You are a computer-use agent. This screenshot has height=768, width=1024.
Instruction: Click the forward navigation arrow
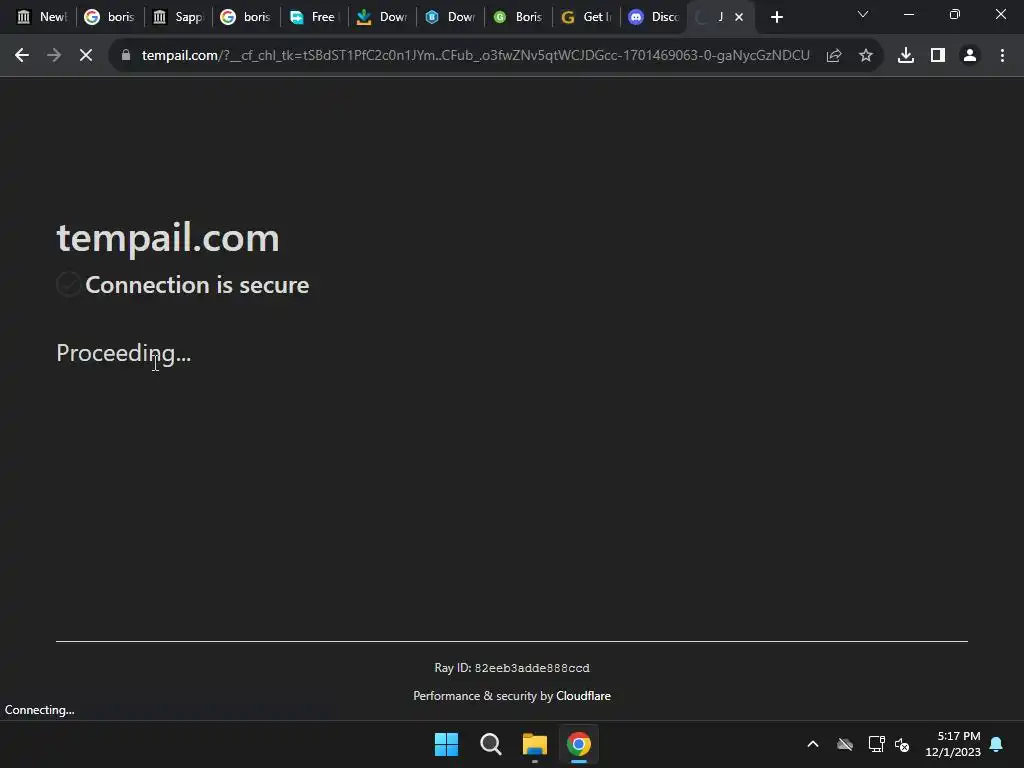coord(54,56)
